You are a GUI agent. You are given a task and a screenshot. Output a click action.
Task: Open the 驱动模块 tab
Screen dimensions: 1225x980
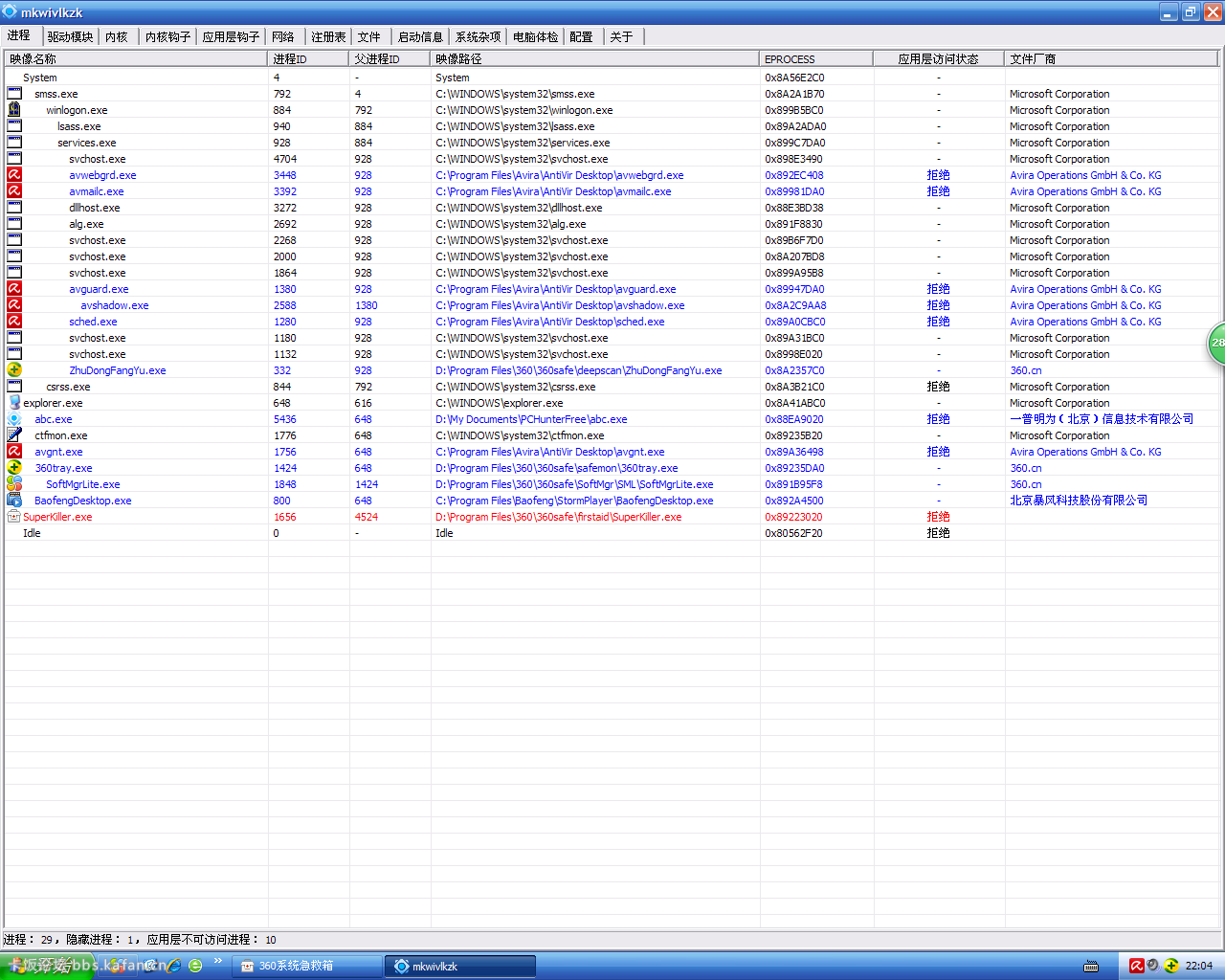point(70,36)
